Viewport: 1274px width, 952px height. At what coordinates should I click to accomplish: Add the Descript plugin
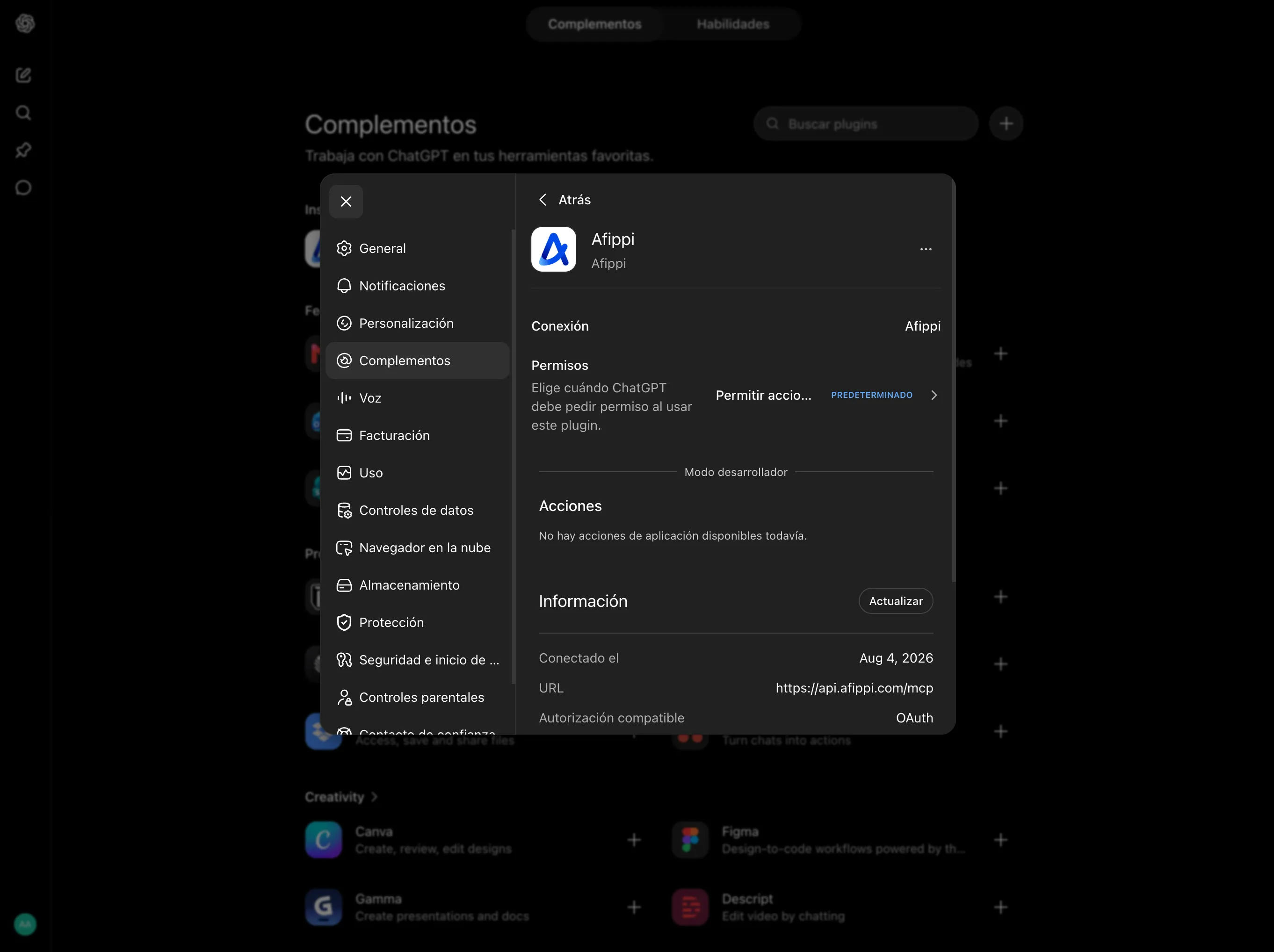[1000, 907]
